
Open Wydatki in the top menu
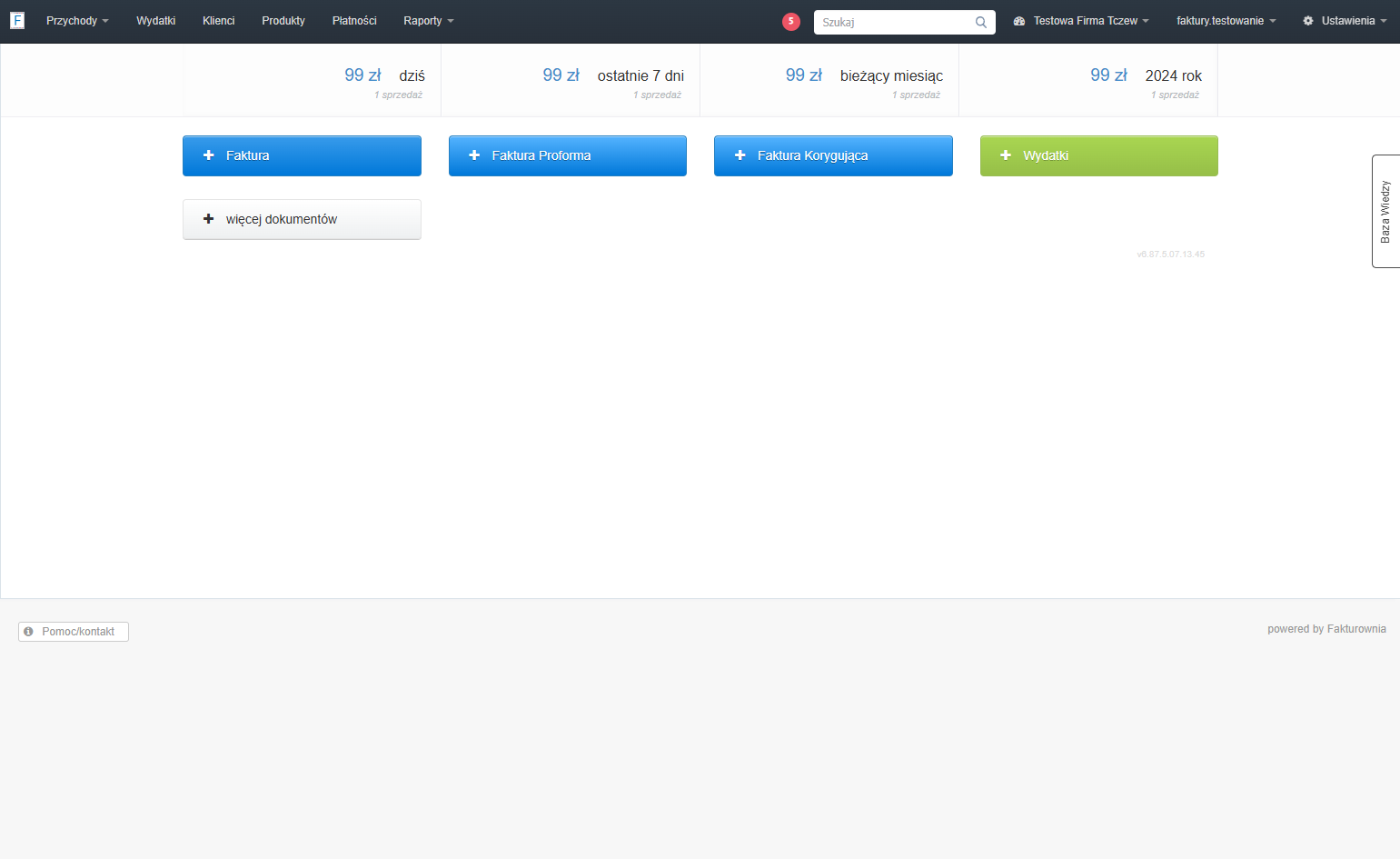point(155,21)
